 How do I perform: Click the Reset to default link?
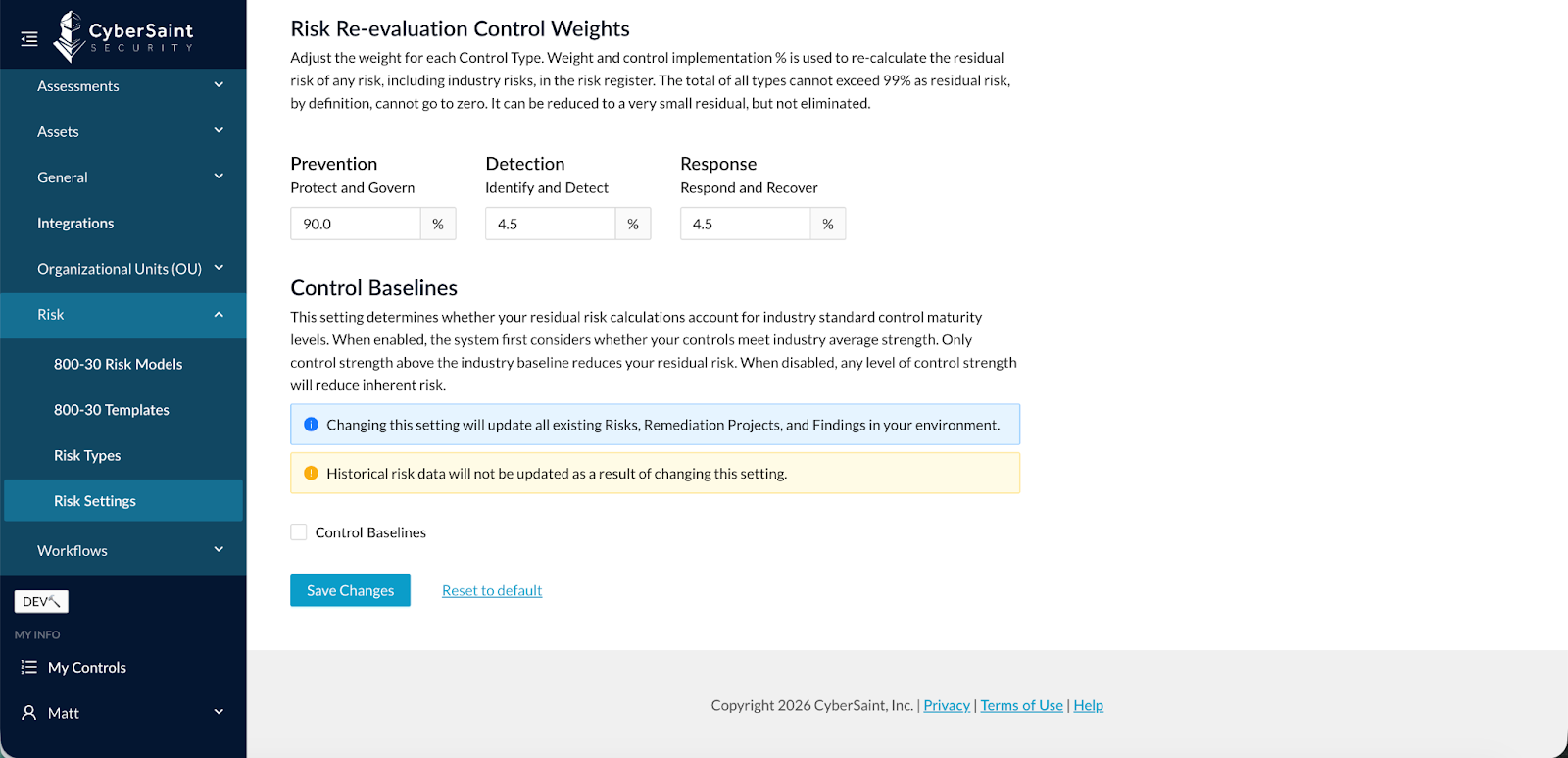(x=492, y=590)
